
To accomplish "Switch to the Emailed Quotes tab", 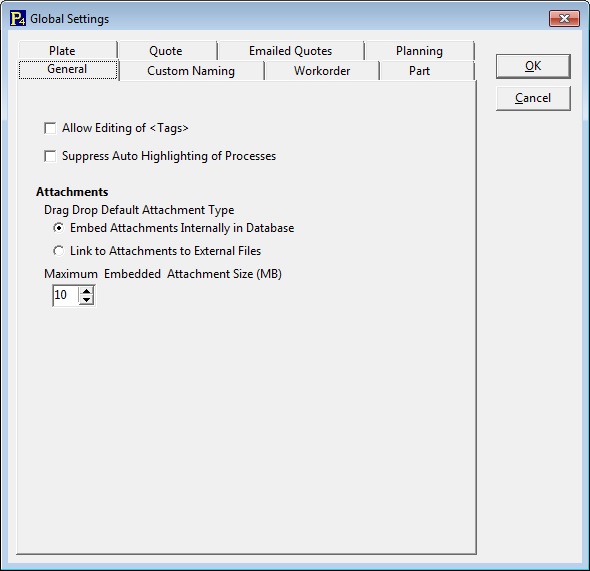I will (291, 50).
